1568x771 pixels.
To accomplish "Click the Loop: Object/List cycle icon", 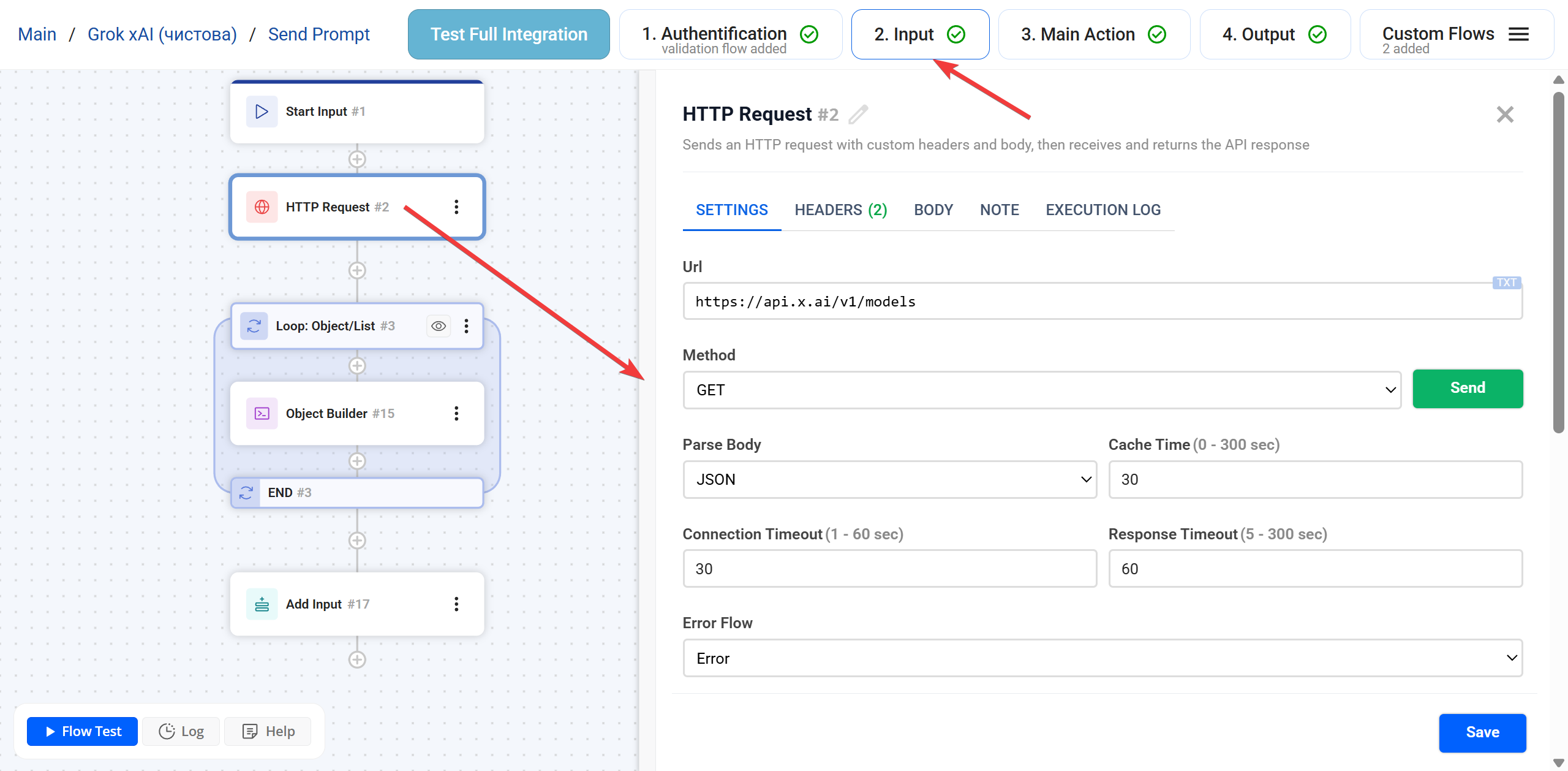I will coord(254,325).
